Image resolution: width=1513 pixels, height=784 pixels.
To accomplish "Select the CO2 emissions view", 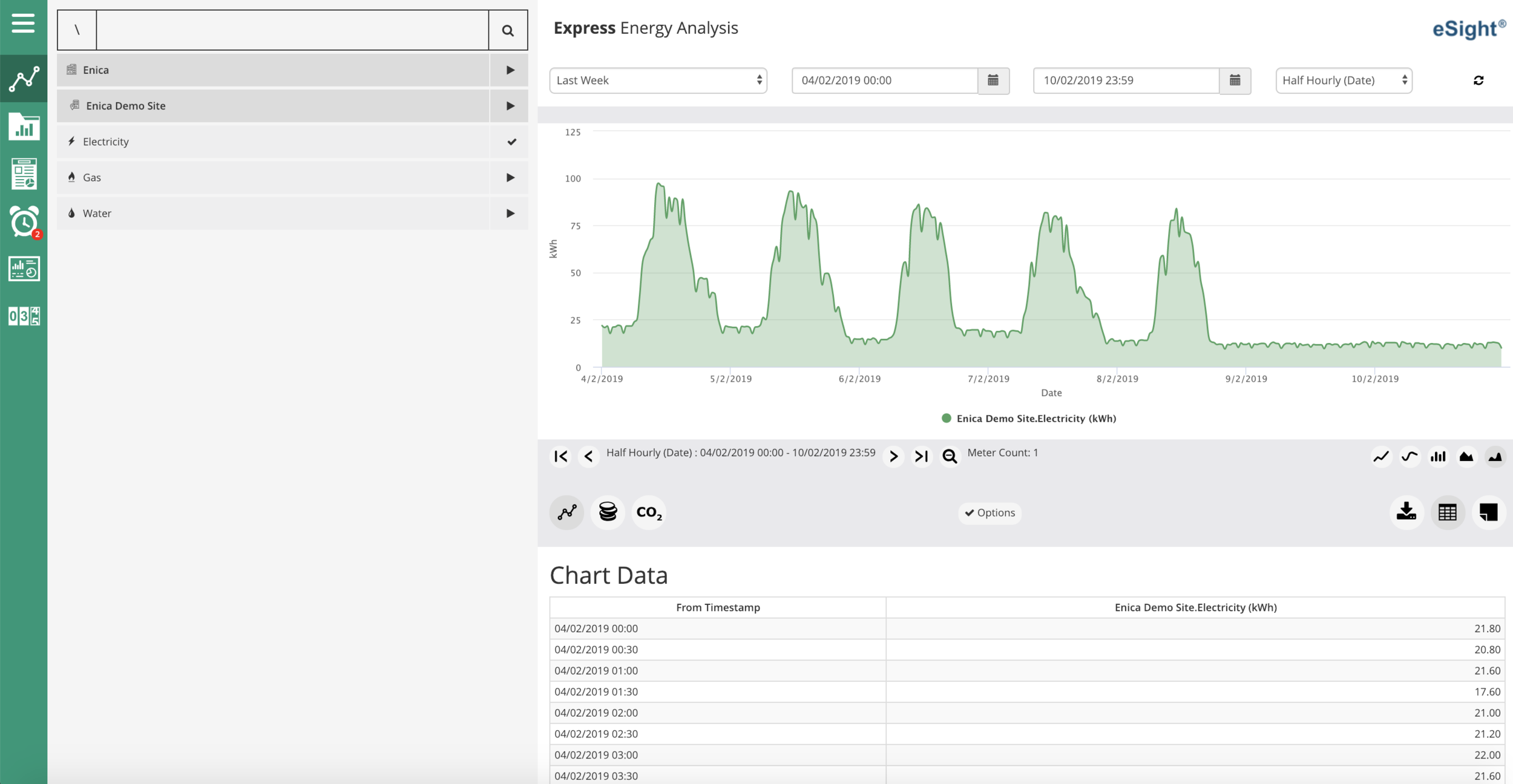I will click(x=649, y=512).
